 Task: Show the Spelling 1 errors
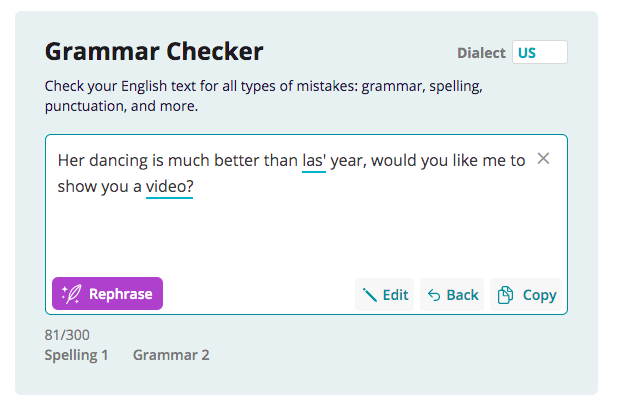click(x=76, y=355)
